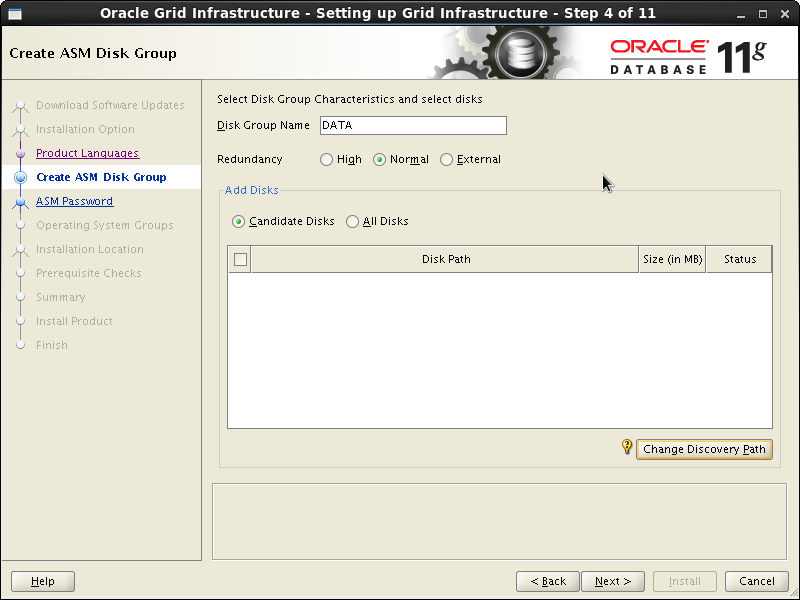Select High redundancy radio button
The width and height of the screenshot is (800, 600).
point(327,160)
